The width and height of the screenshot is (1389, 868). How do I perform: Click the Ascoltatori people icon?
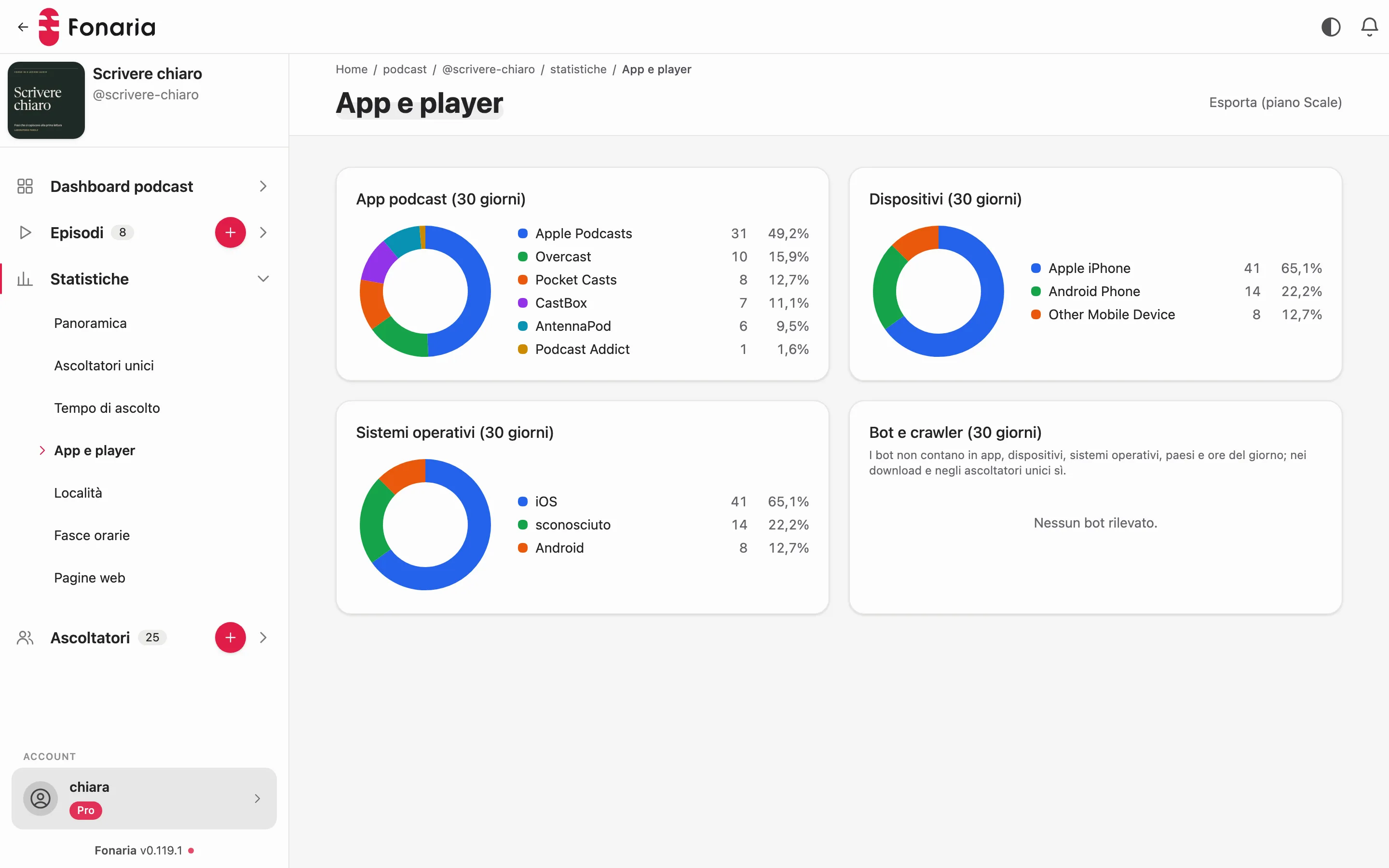tap(25, 638)
